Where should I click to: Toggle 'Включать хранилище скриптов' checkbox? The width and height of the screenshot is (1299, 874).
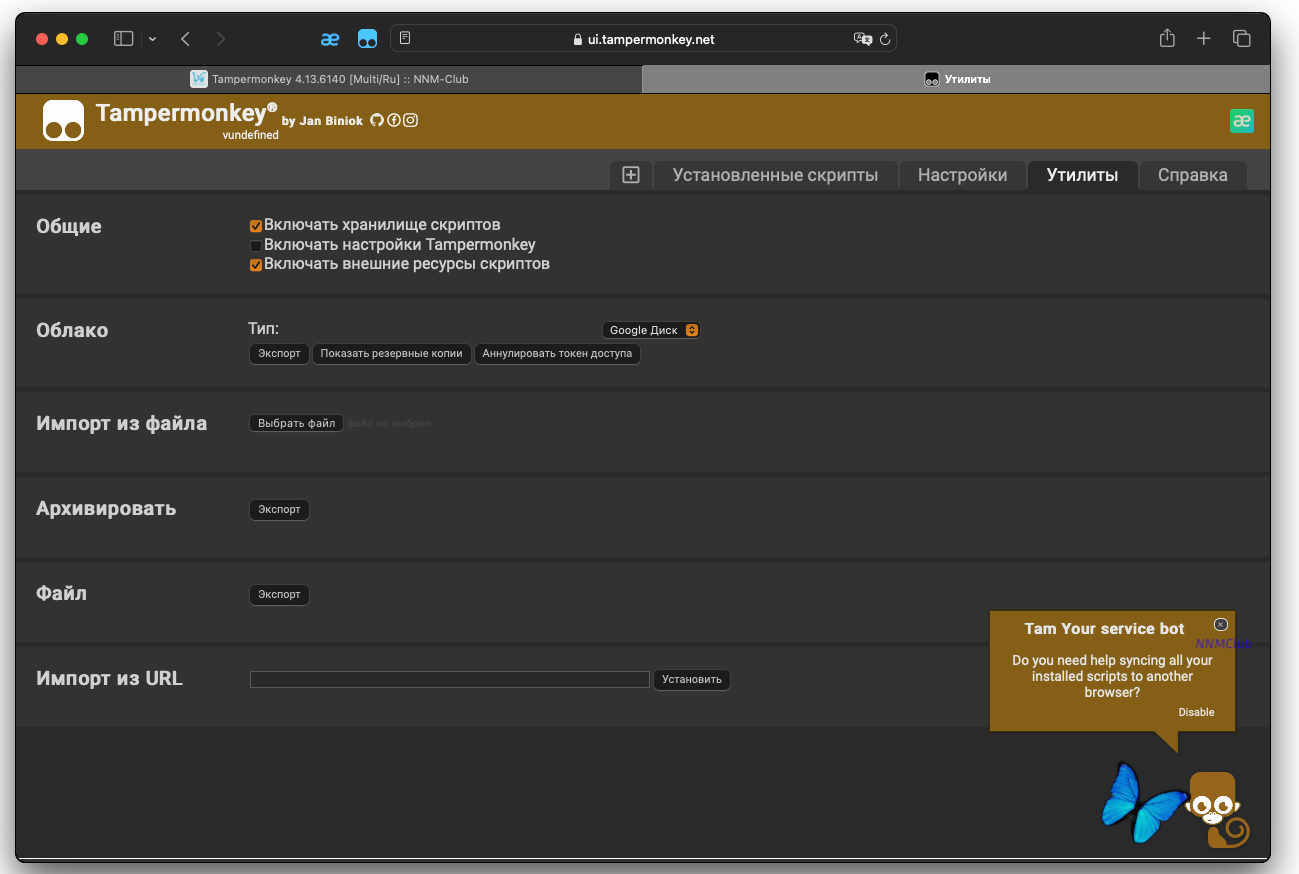(x=256, y=226)
